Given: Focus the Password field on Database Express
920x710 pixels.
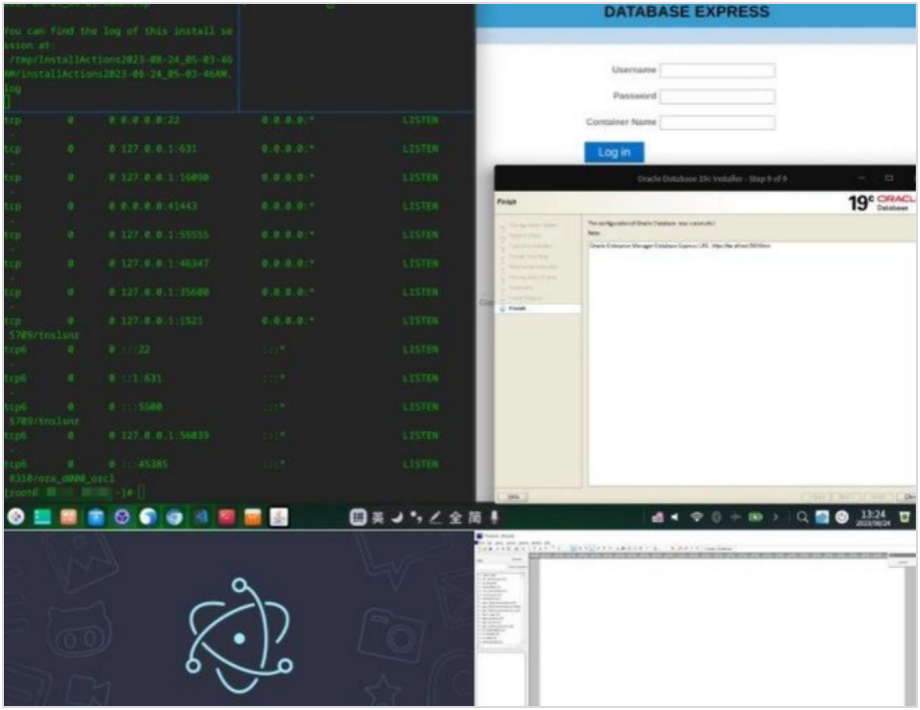Looking at the screenshot, I should pos(717,96).
